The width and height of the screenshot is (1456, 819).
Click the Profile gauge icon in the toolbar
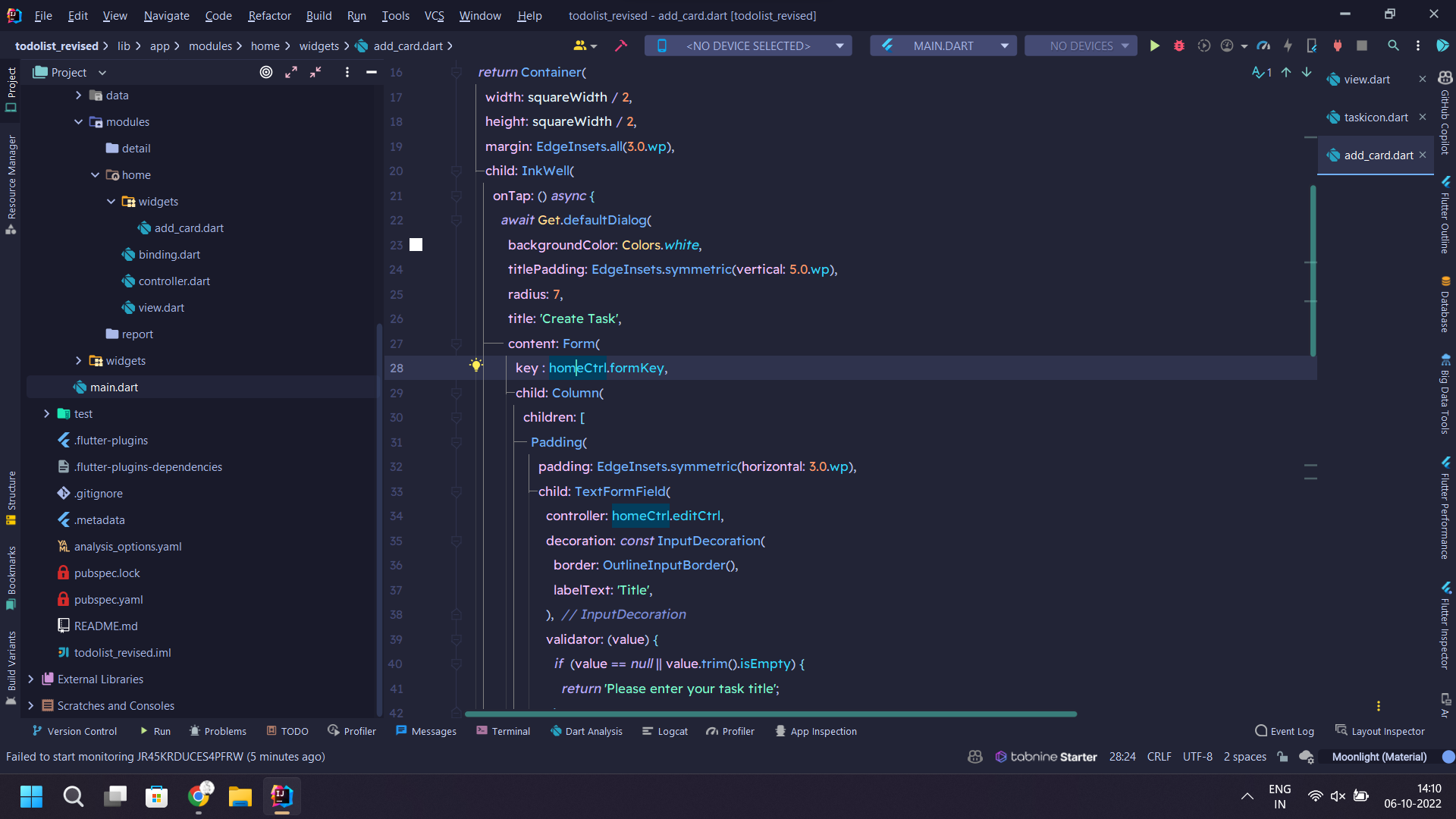1227,46
